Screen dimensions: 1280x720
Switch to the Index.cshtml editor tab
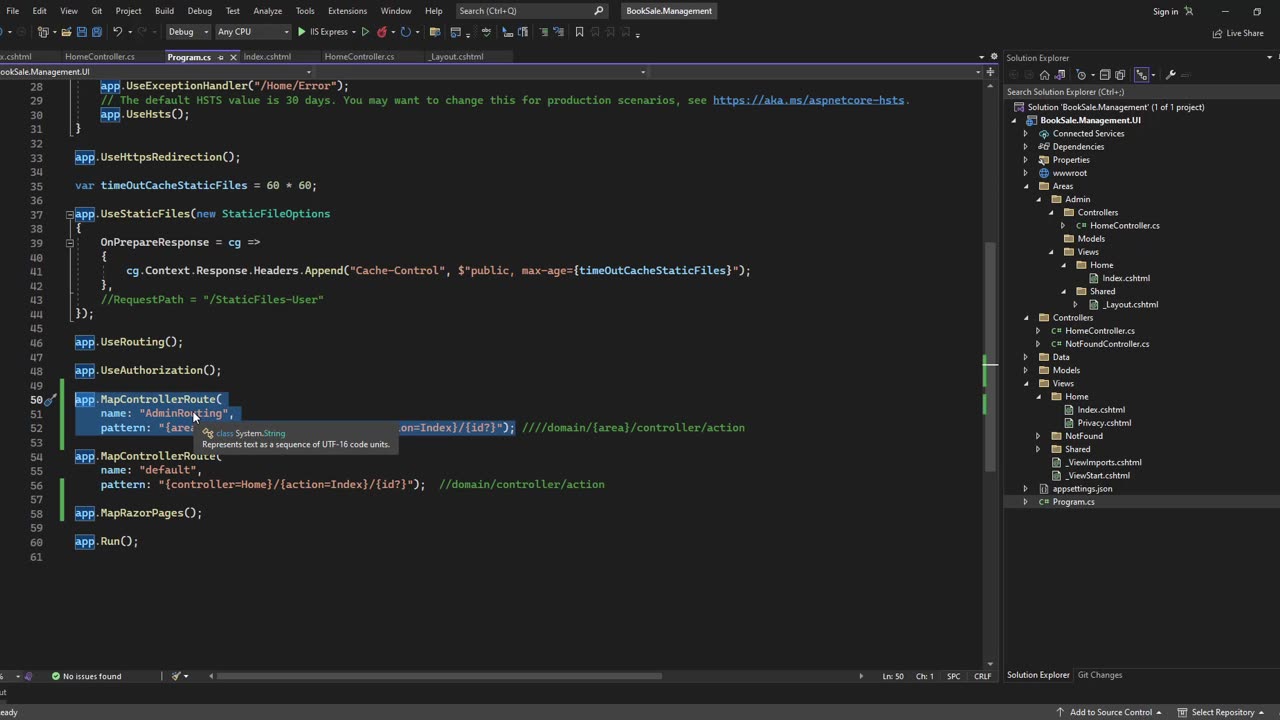point(267,57)
